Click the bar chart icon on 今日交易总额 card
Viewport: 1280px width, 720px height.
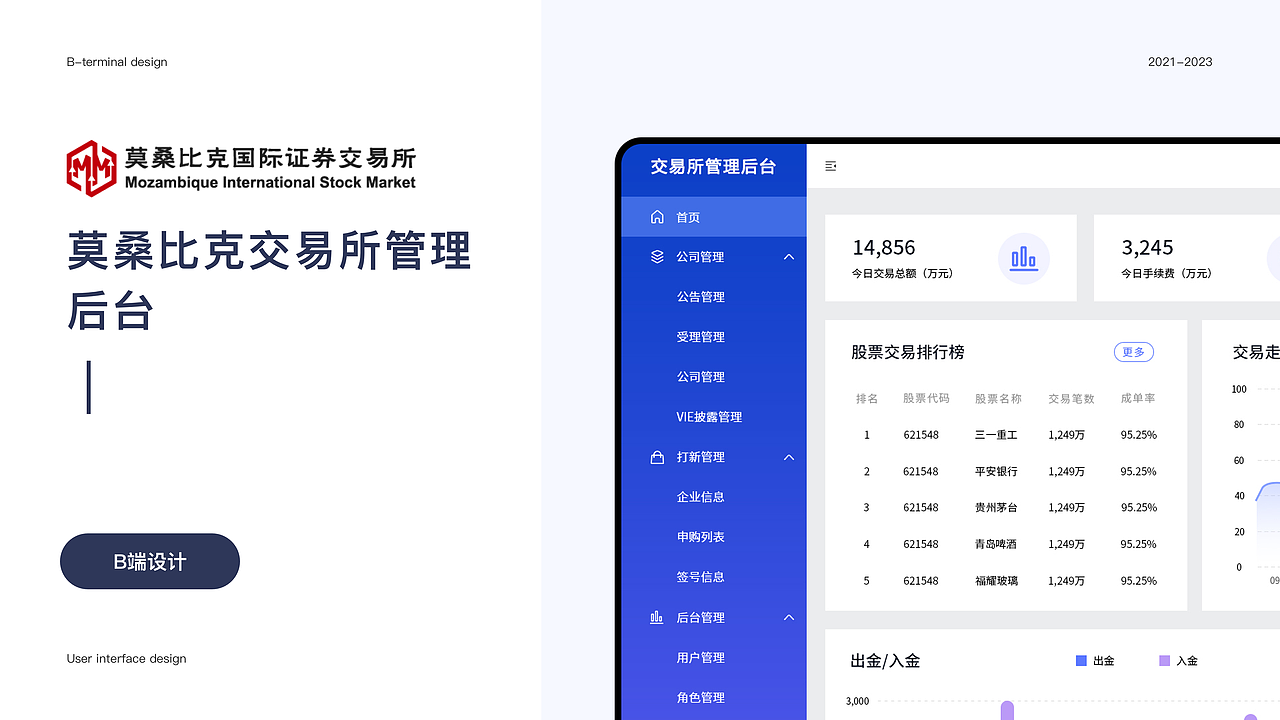pyautogui.click(x=1024, y=259)
